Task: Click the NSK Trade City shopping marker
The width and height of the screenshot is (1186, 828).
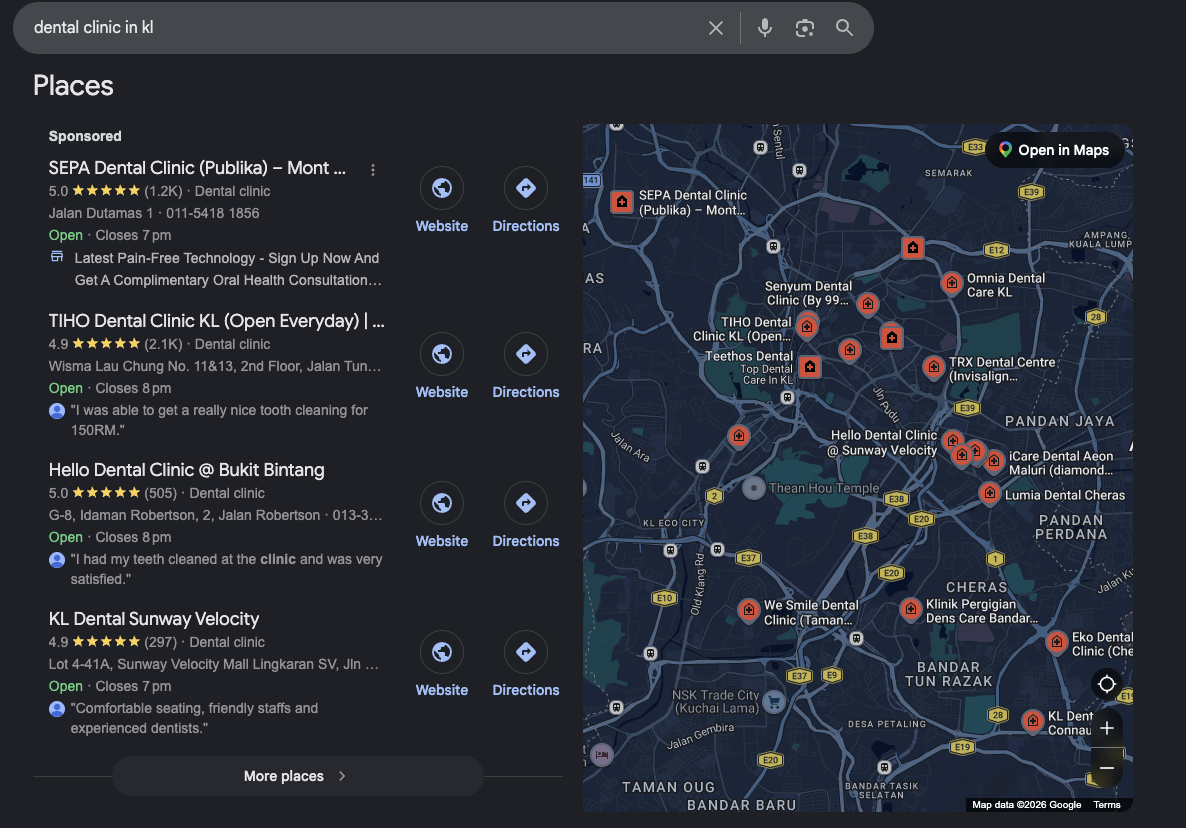Action: [773, 702]
